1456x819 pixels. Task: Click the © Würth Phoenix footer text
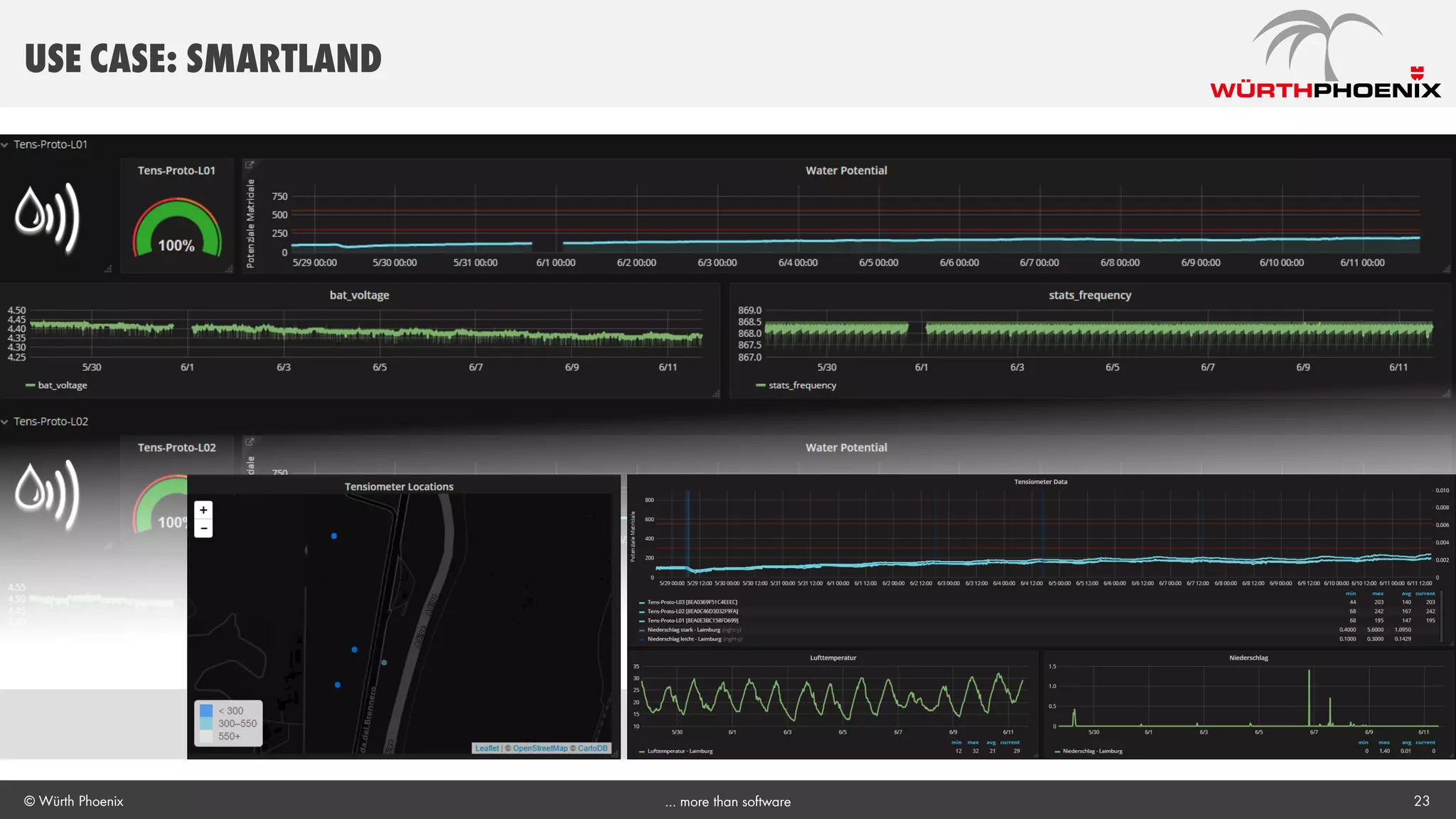74,801
